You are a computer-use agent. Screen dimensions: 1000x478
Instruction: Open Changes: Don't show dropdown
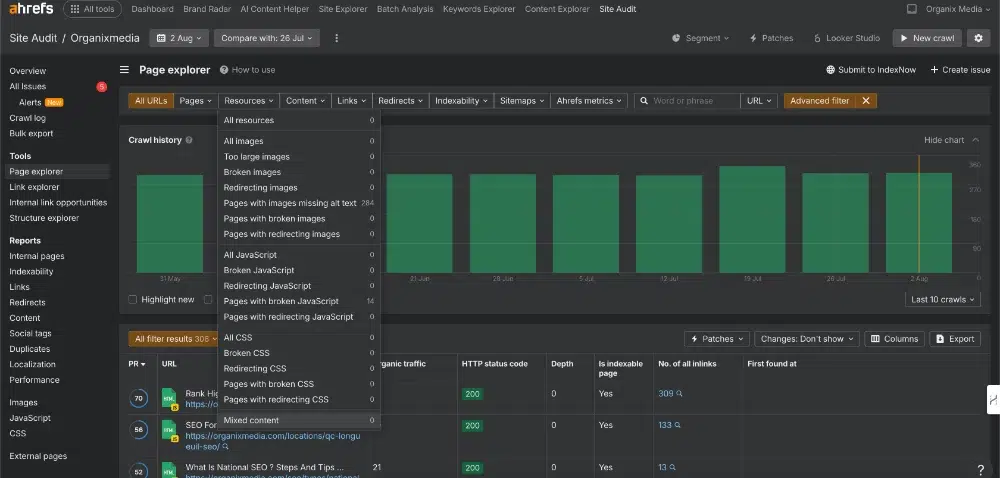coord(807,339)
